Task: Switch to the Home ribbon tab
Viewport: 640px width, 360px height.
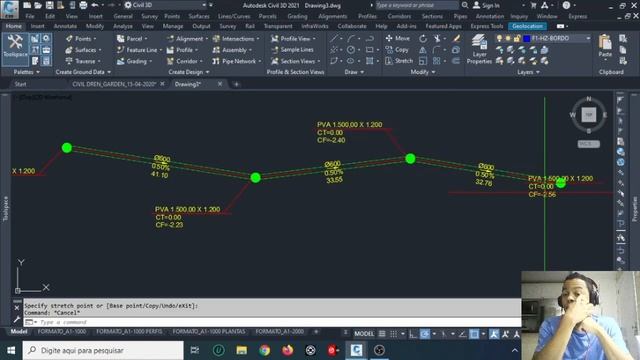Action: [x=14, y=26]
